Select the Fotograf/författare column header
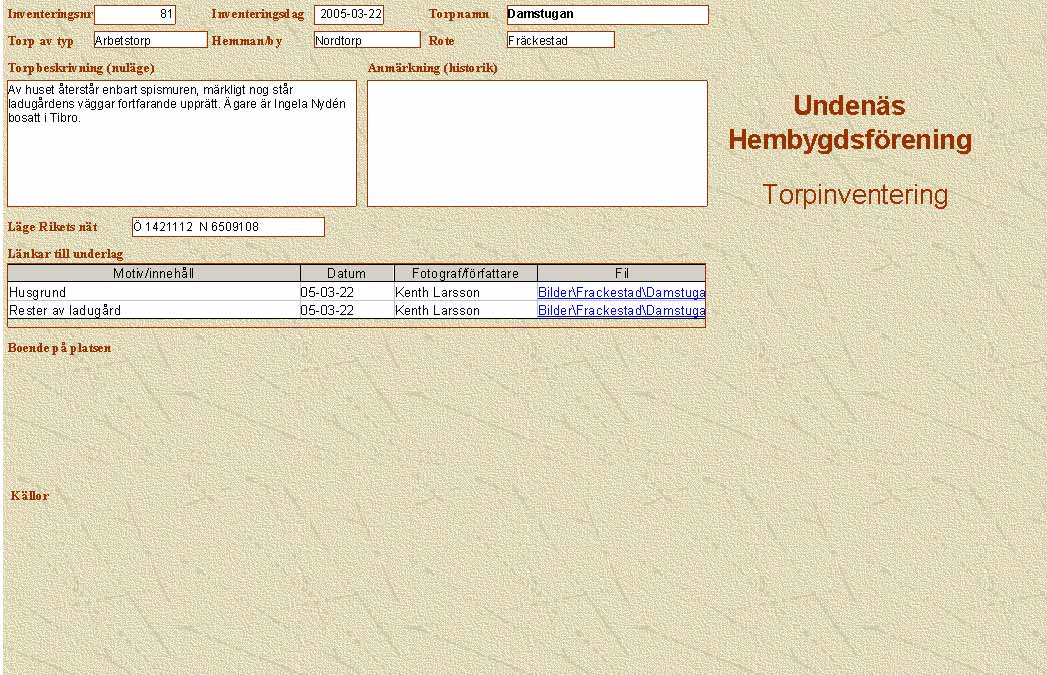 466,274
